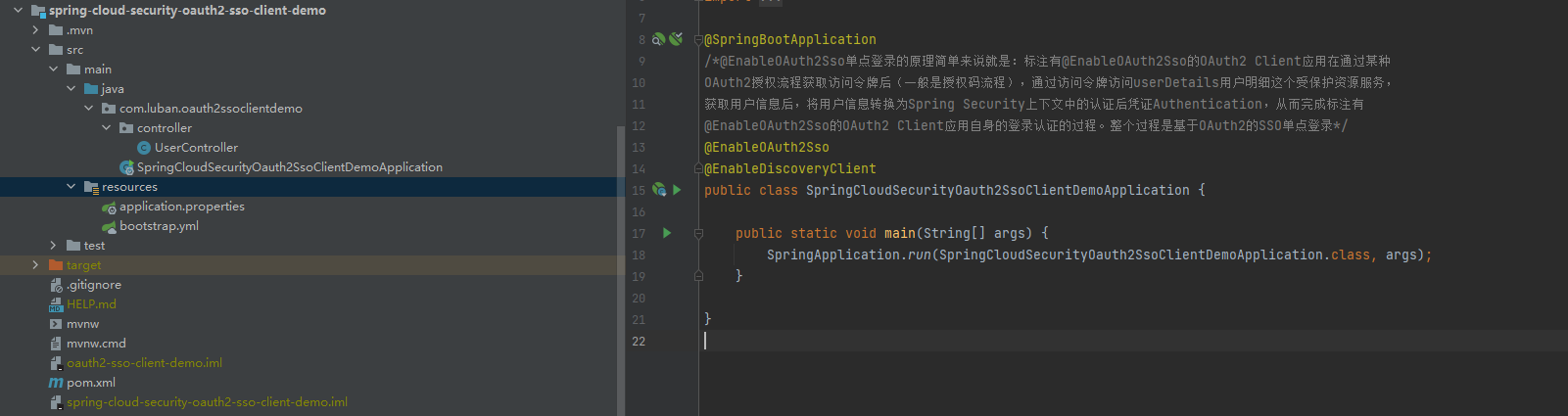Viewport: 1568px width, 416px height.
Task: Toggle the code fold marker at line 14
Action: pos(698,168)
